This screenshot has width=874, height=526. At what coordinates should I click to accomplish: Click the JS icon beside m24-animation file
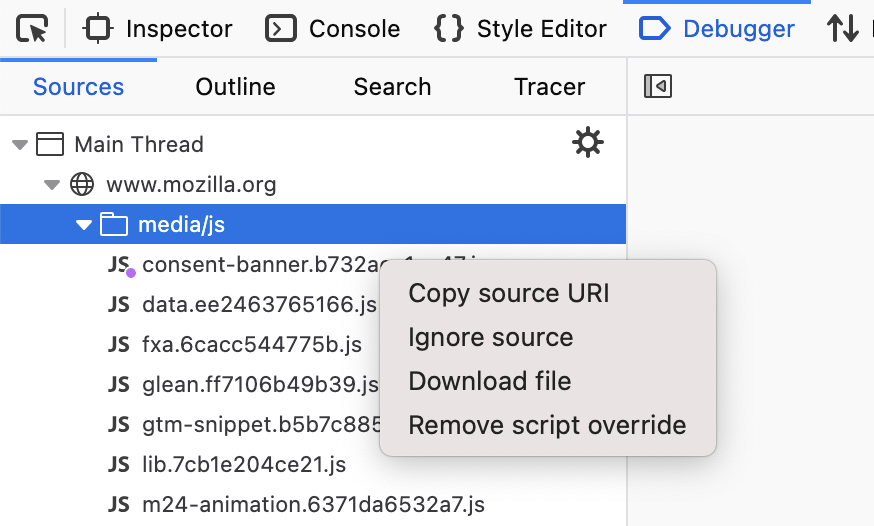[118, 505]
